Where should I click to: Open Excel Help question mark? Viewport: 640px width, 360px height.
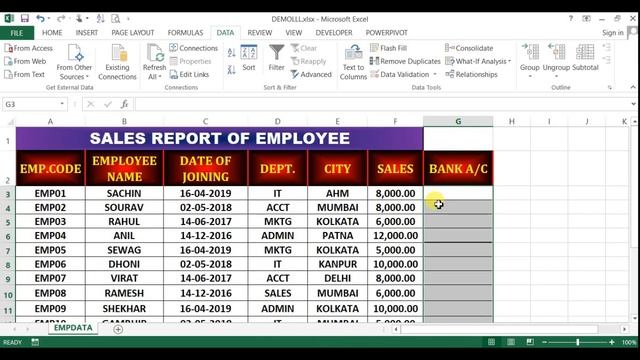[571, 18]
